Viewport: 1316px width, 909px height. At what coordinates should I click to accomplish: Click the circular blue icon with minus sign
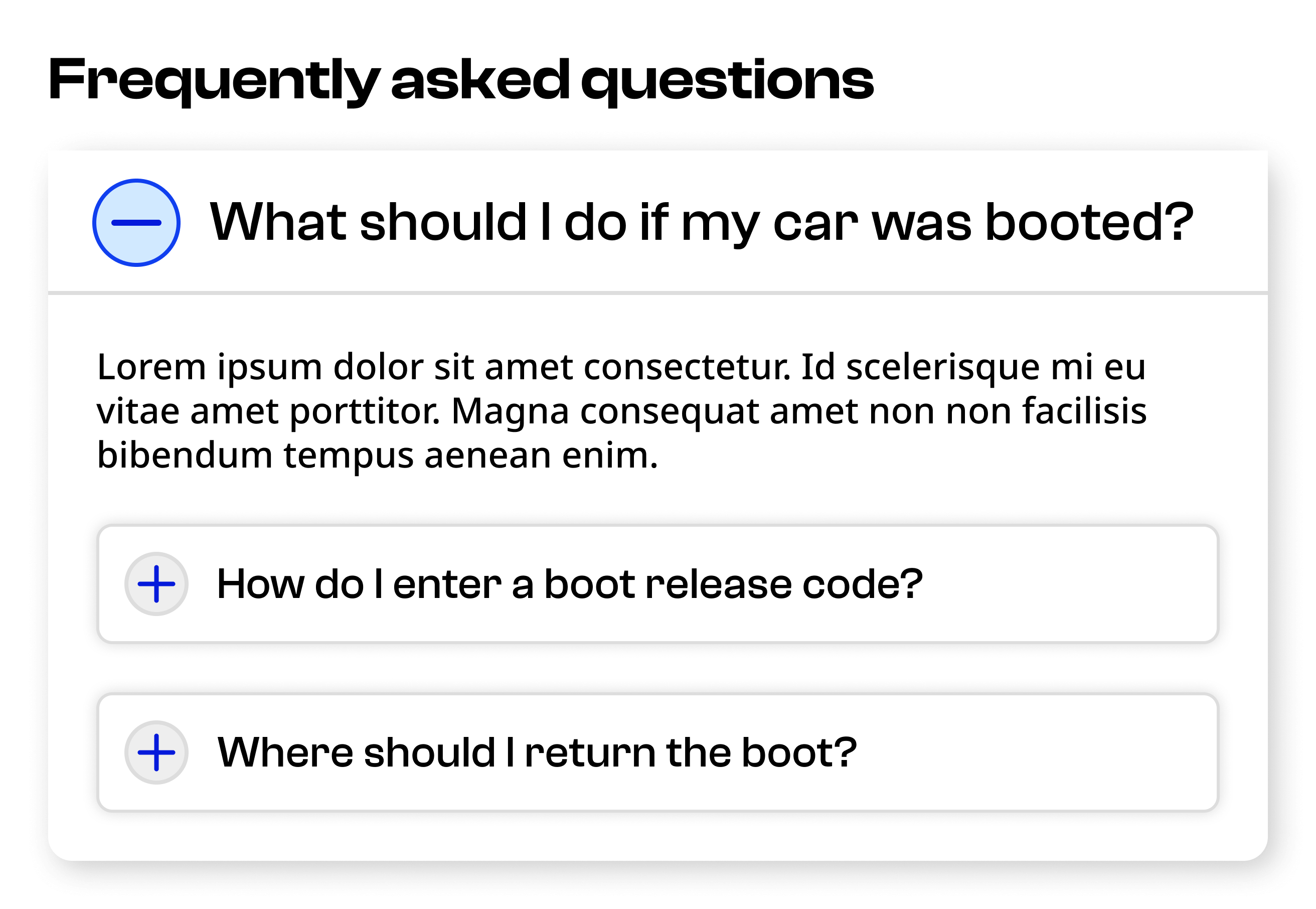pos(136,223)
